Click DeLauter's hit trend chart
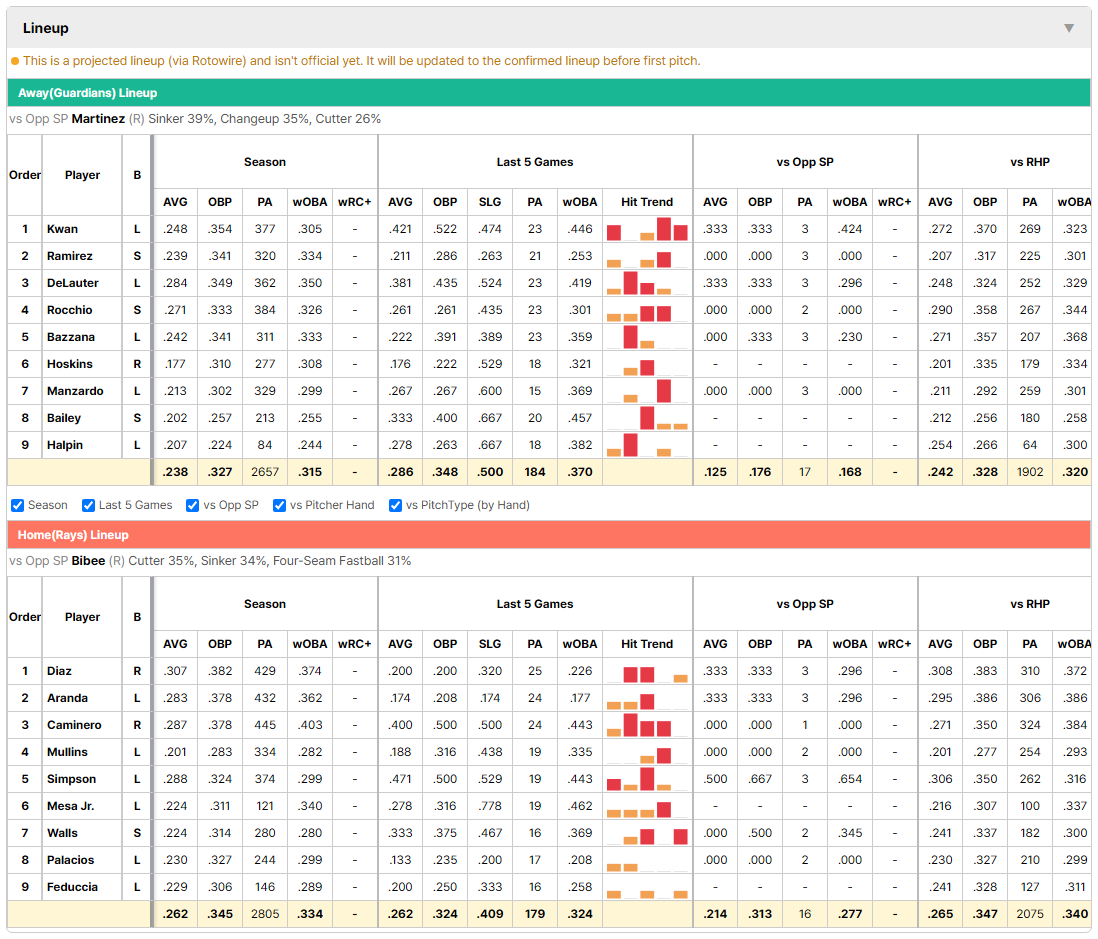Image resolution: width=1098 pixels, height=939 pixels. click(647, 283)
